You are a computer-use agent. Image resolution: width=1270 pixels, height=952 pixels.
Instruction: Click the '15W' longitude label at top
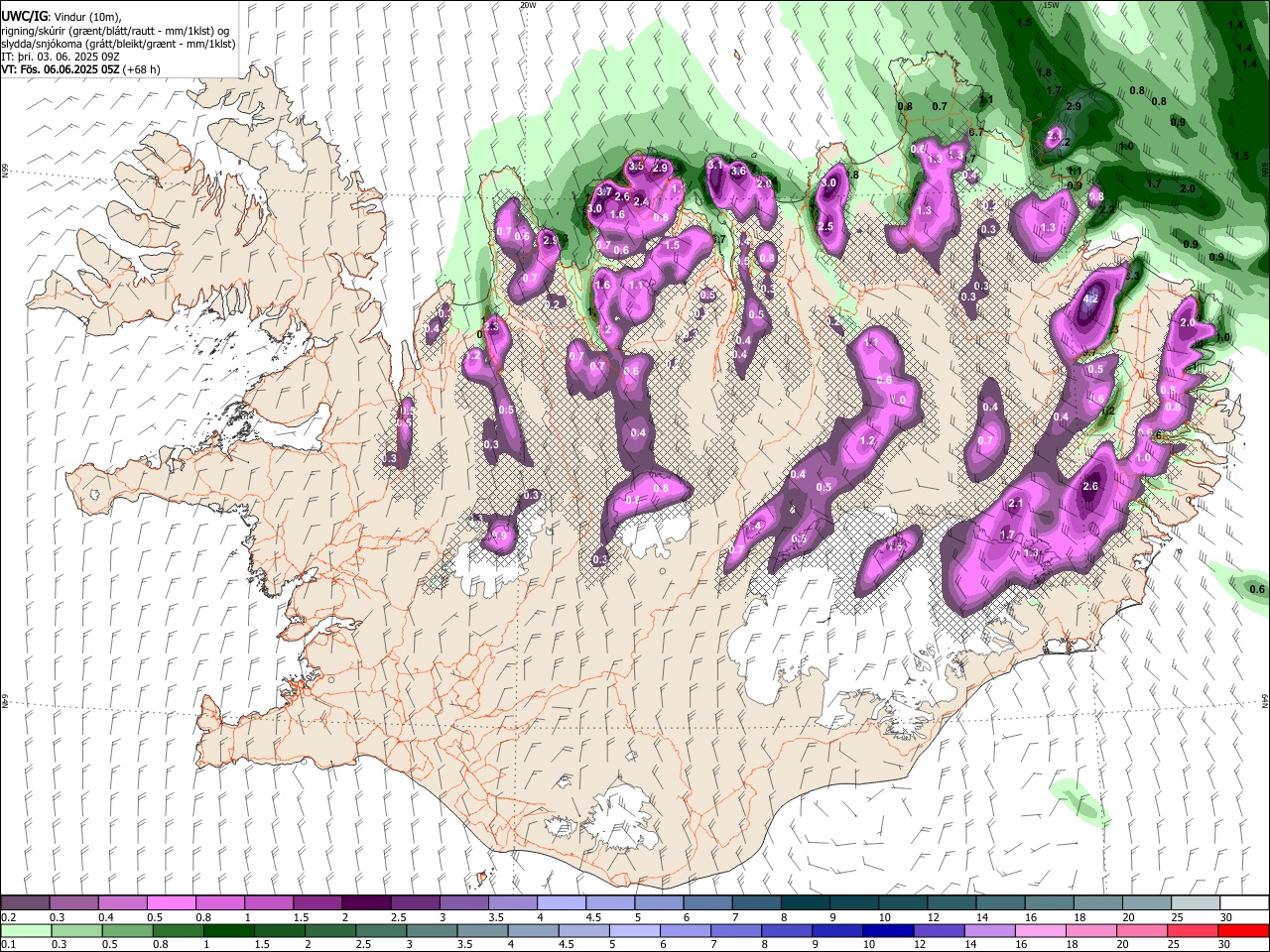click(x=1052, y=5)
